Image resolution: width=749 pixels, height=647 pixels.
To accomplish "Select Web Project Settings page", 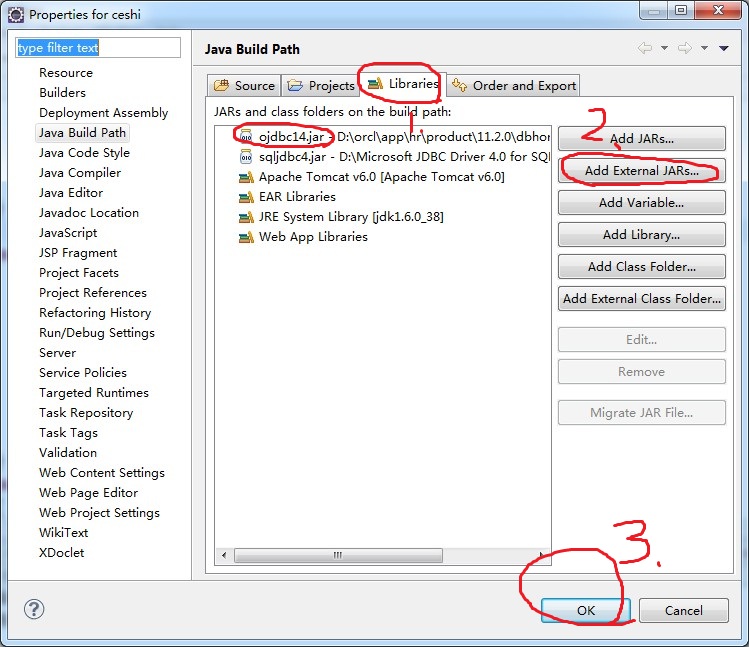I will click(x=99, y=513).
